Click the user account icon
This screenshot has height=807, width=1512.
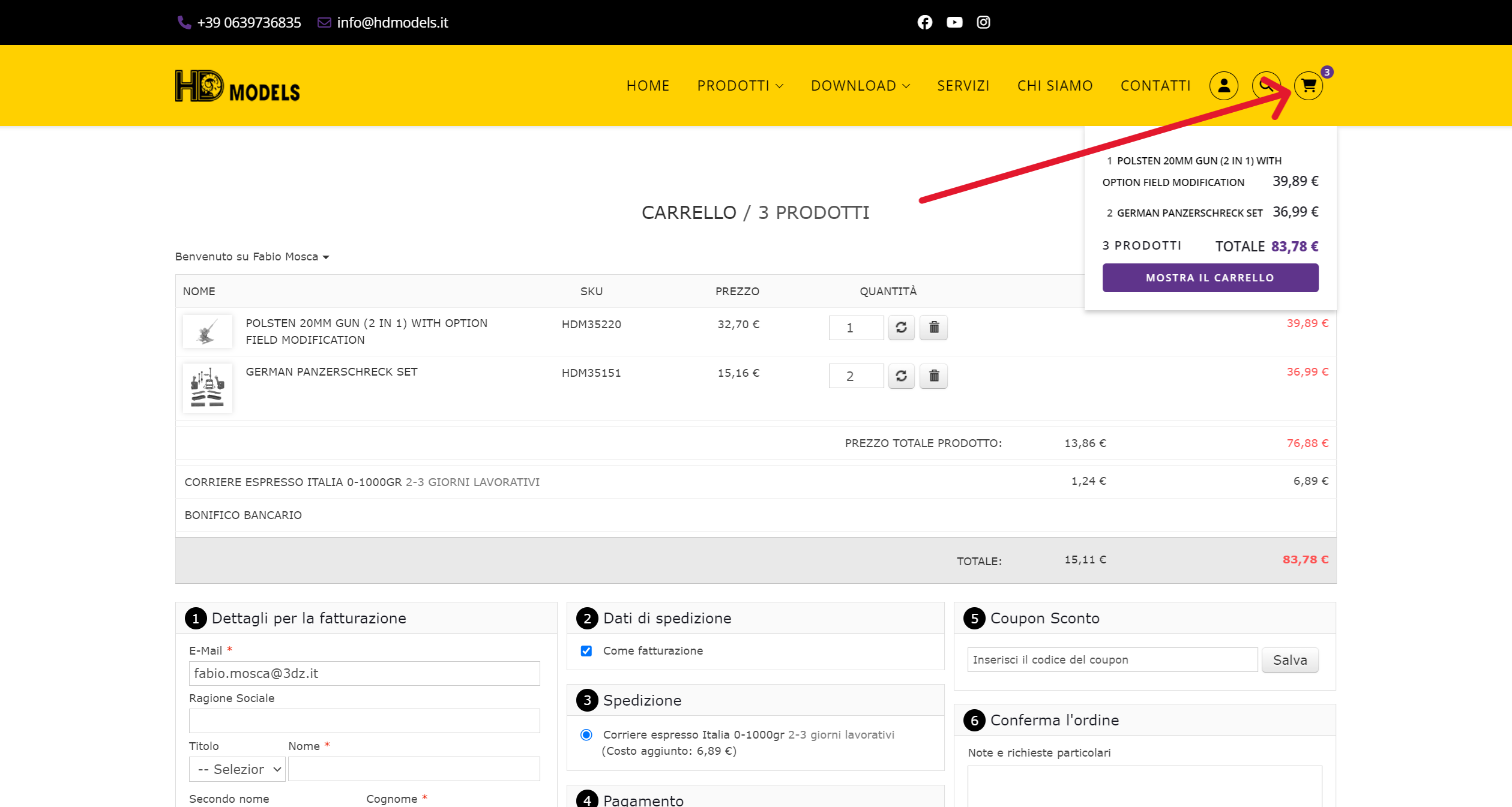(1223, 86)
